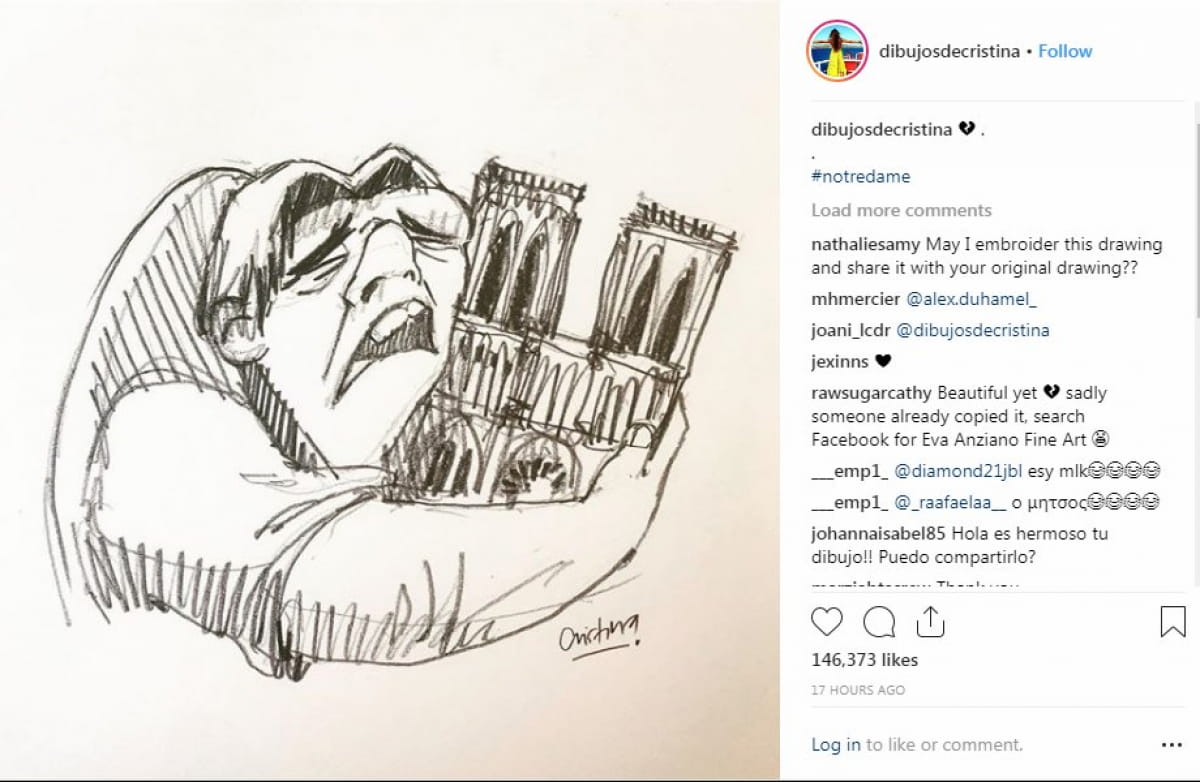Click the Notre Dame sketch image

pos(389,391)
